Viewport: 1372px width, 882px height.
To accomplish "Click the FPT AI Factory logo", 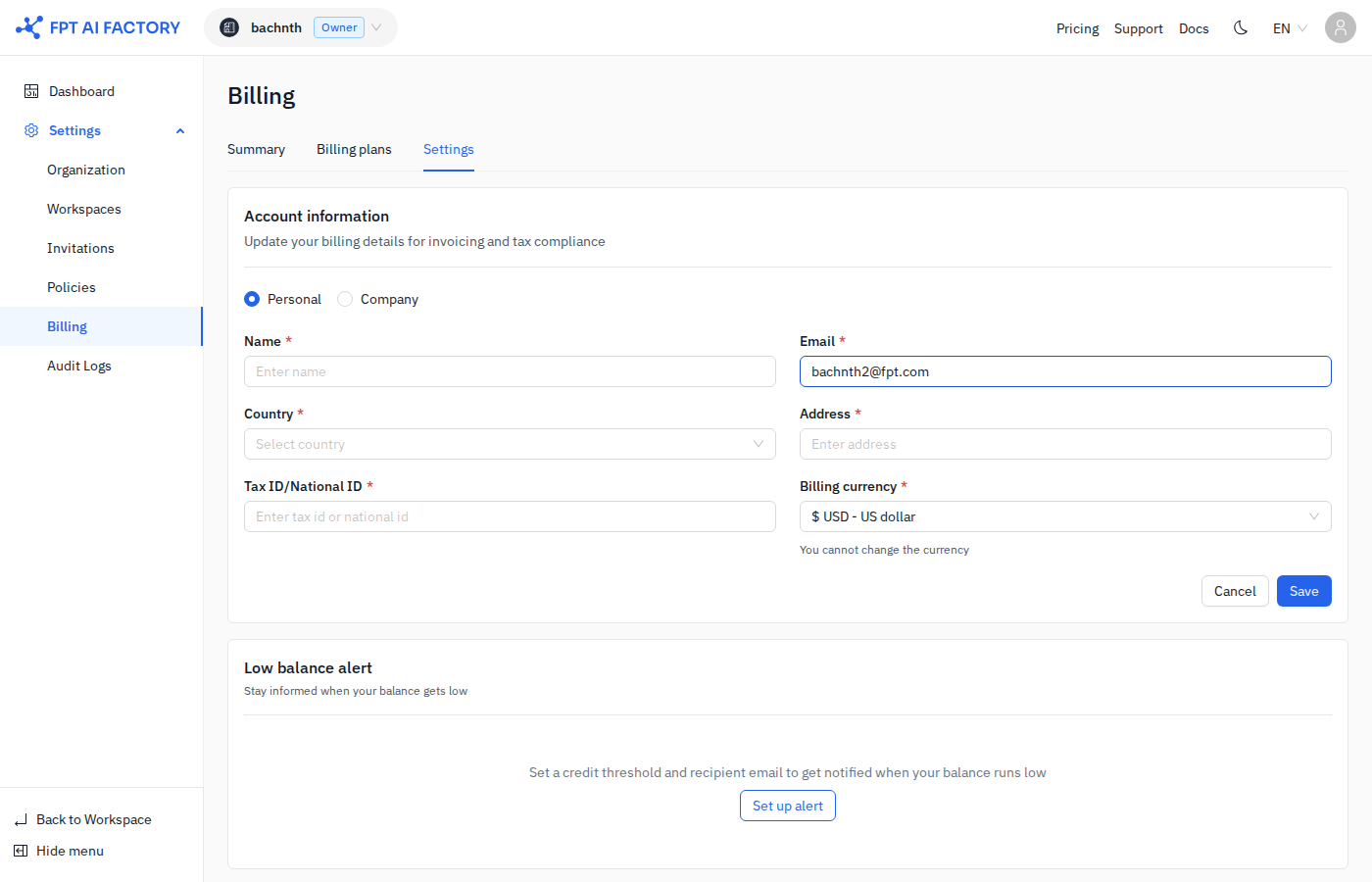I will (98, 27).
